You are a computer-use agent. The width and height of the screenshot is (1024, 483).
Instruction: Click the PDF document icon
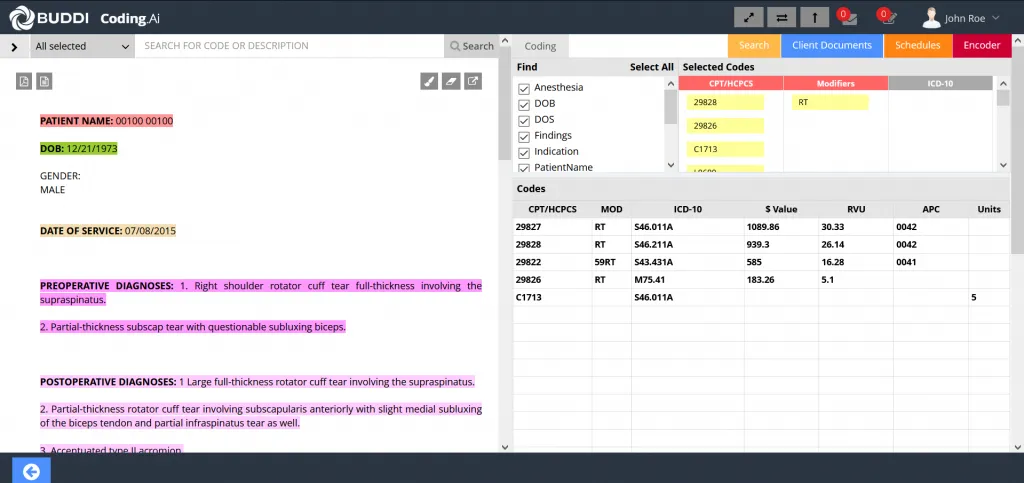(25, 81)
